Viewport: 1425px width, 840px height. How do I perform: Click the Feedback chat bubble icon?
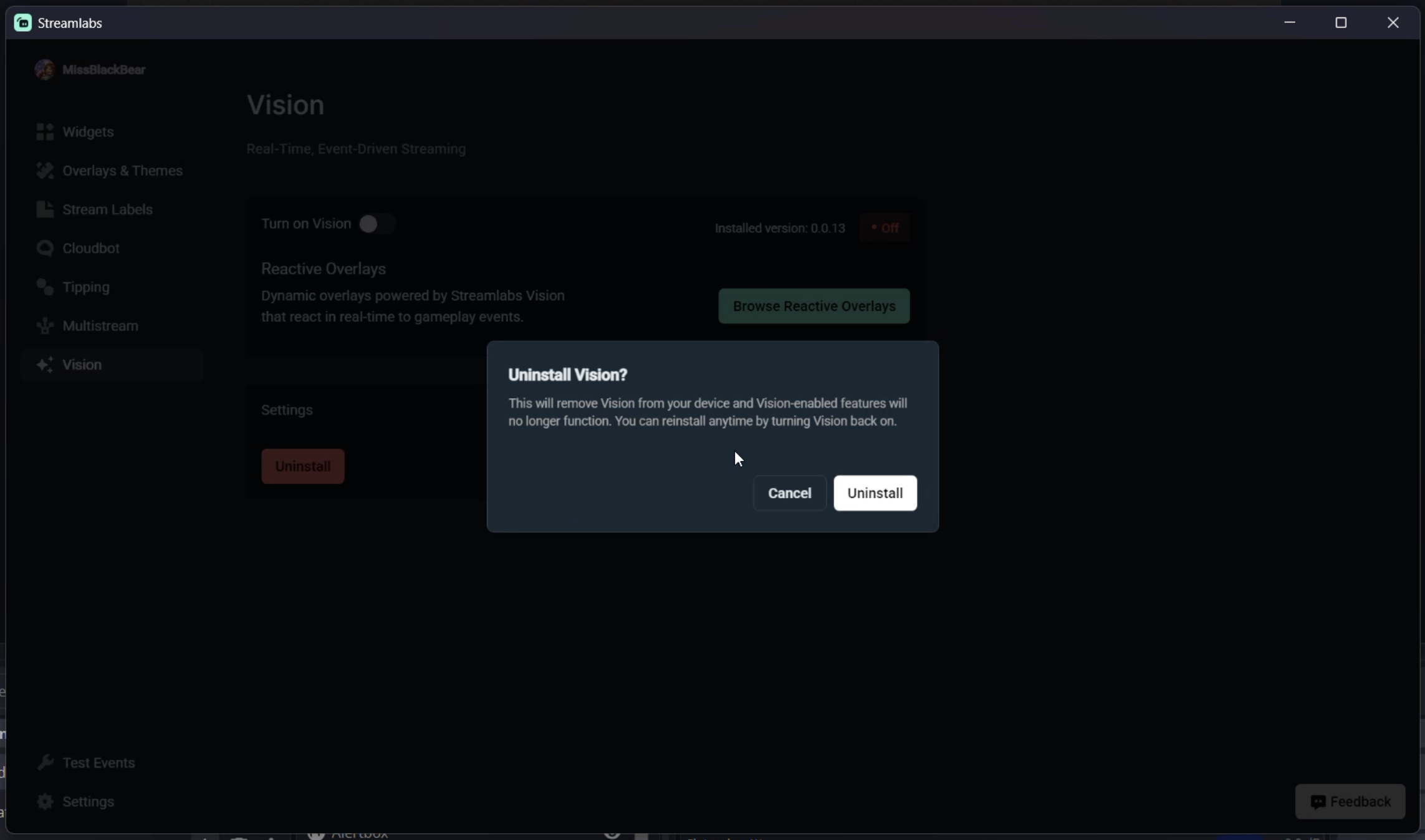(1318, 802)
